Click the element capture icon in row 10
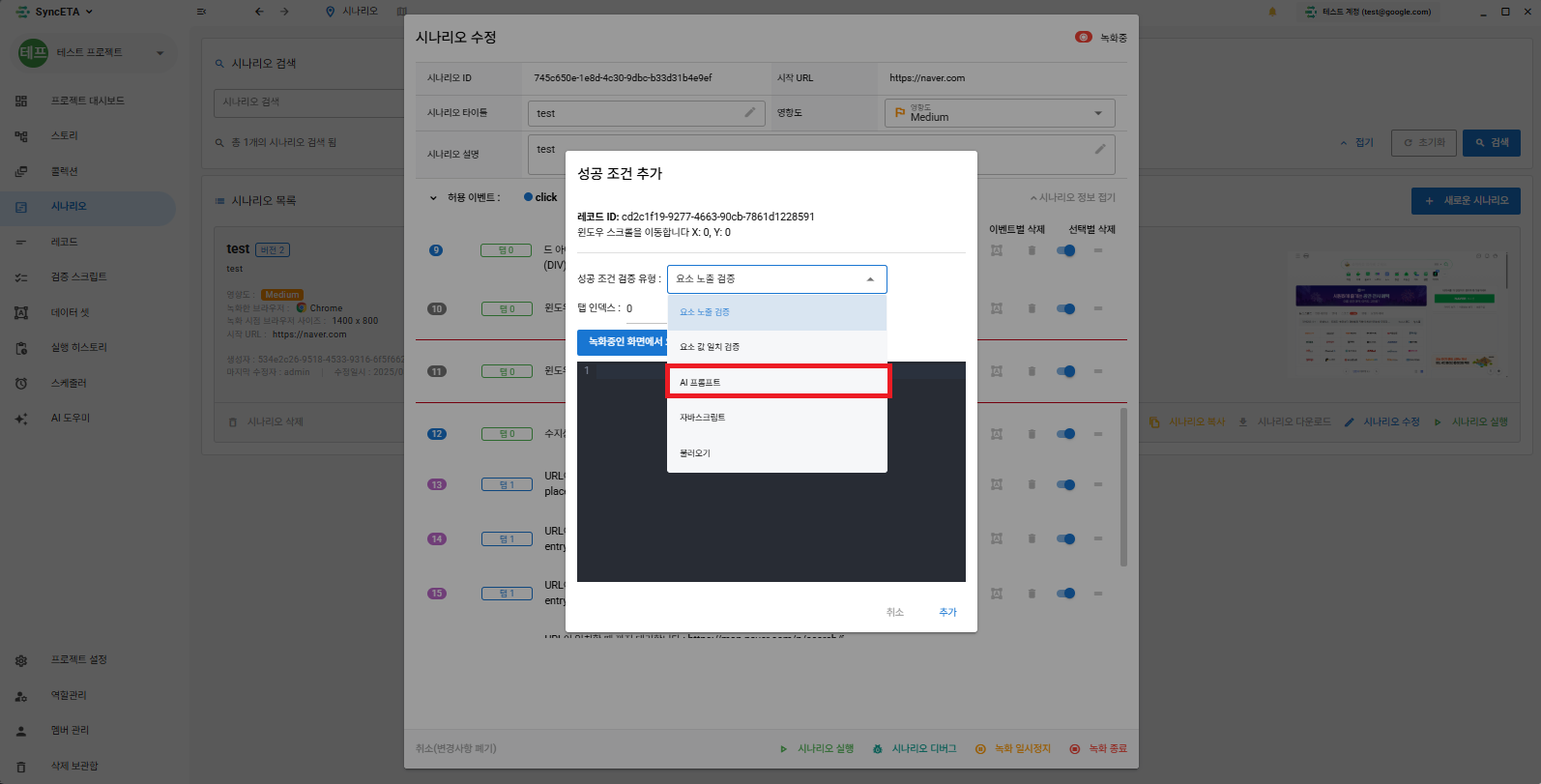This screenshot has height=784, width=1541. point(997,308)
